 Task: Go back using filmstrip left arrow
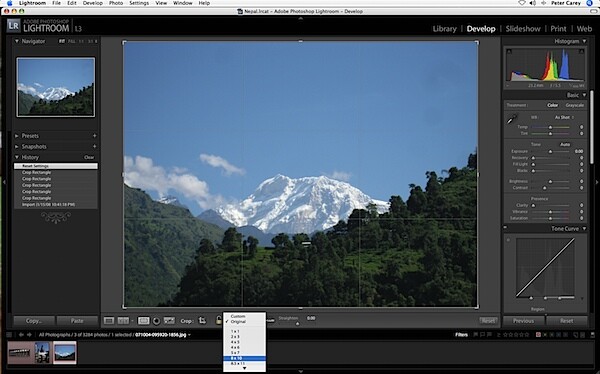(21, 335)
